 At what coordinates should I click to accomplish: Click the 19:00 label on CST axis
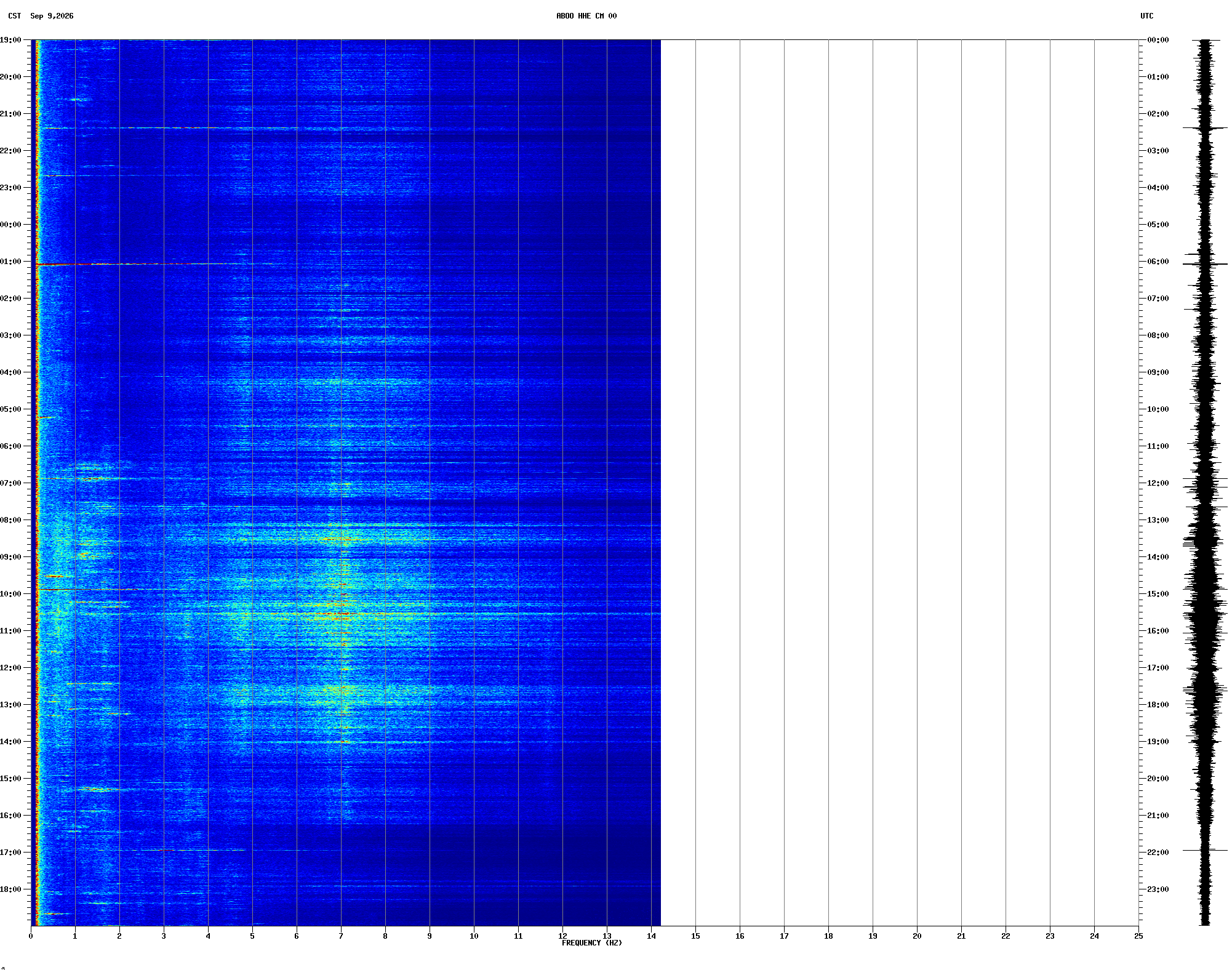(10, 40)
